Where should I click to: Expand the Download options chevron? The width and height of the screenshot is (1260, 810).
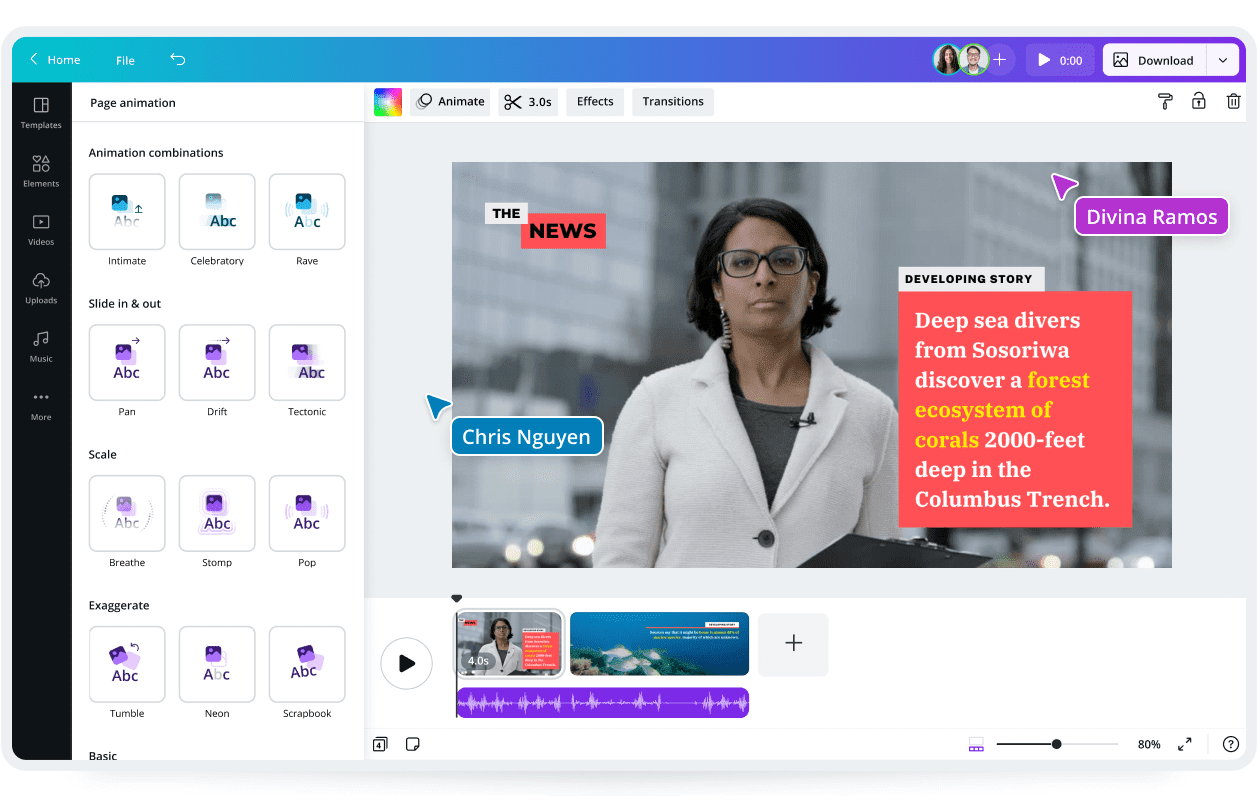click(1223, 60)
